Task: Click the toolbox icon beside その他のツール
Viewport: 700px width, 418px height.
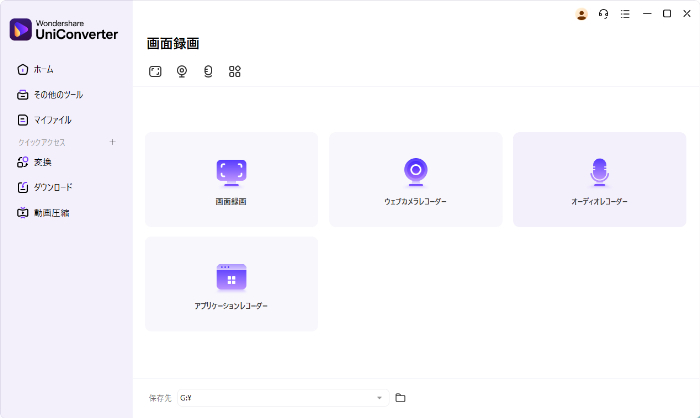Action: tap(22, 95)
